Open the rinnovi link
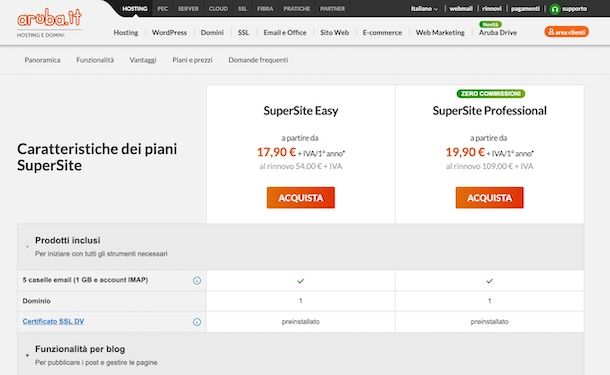610x375 pixels. point(492,9)
